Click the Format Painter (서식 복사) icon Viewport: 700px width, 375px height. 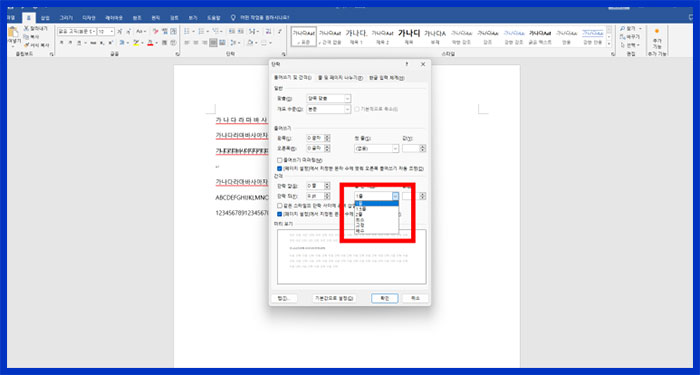26,45
